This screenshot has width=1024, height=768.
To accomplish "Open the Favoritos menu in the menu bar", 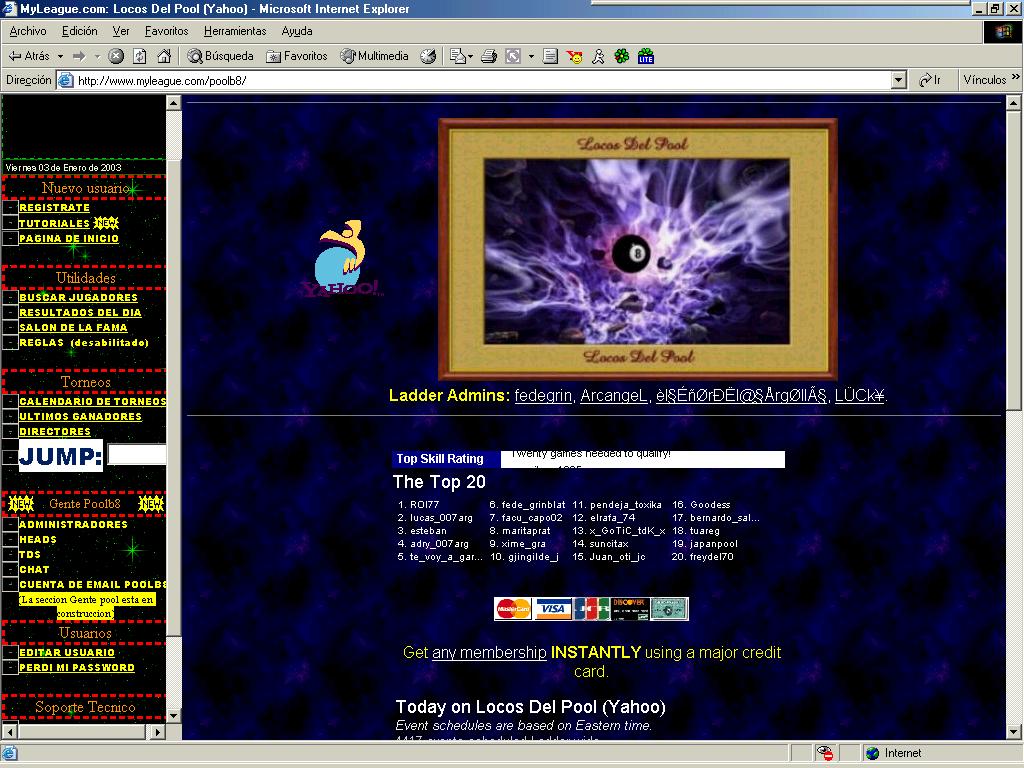I will pyautogui.click(x=166, y=31).
